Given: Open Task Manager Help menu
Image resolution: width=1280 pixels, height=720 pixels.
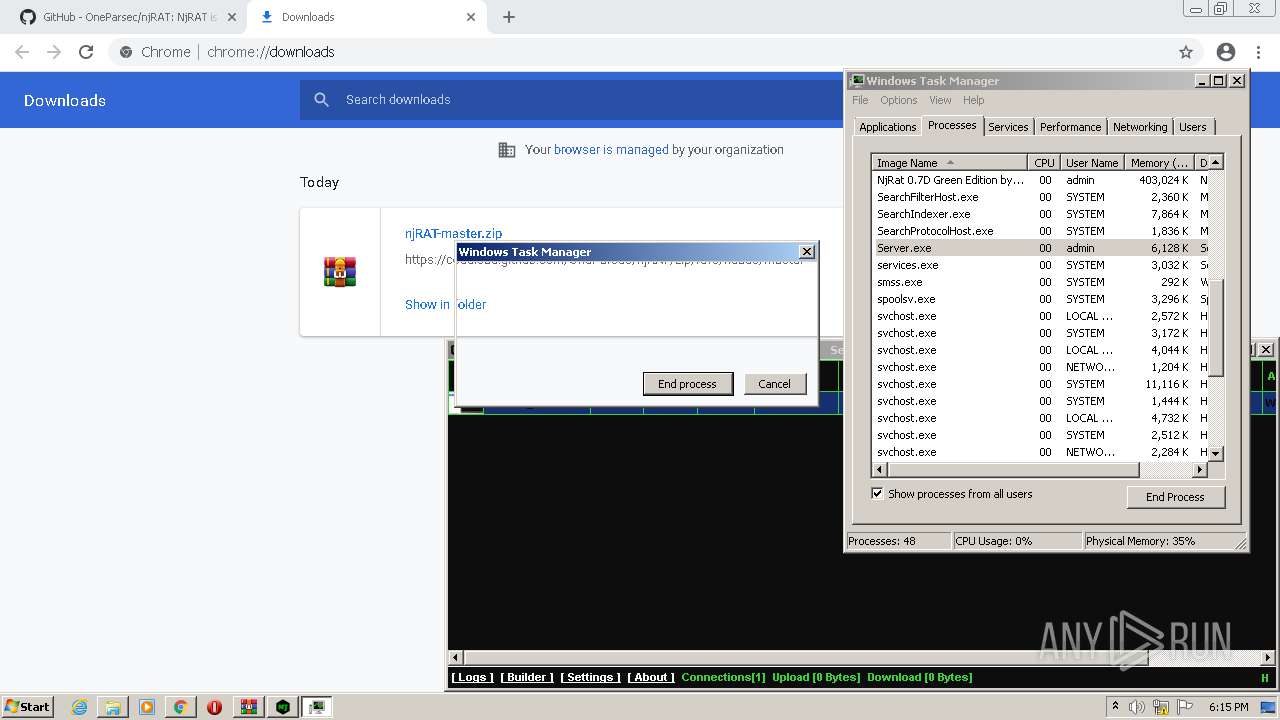Looking at the screenshot, I should coord(974,100).
